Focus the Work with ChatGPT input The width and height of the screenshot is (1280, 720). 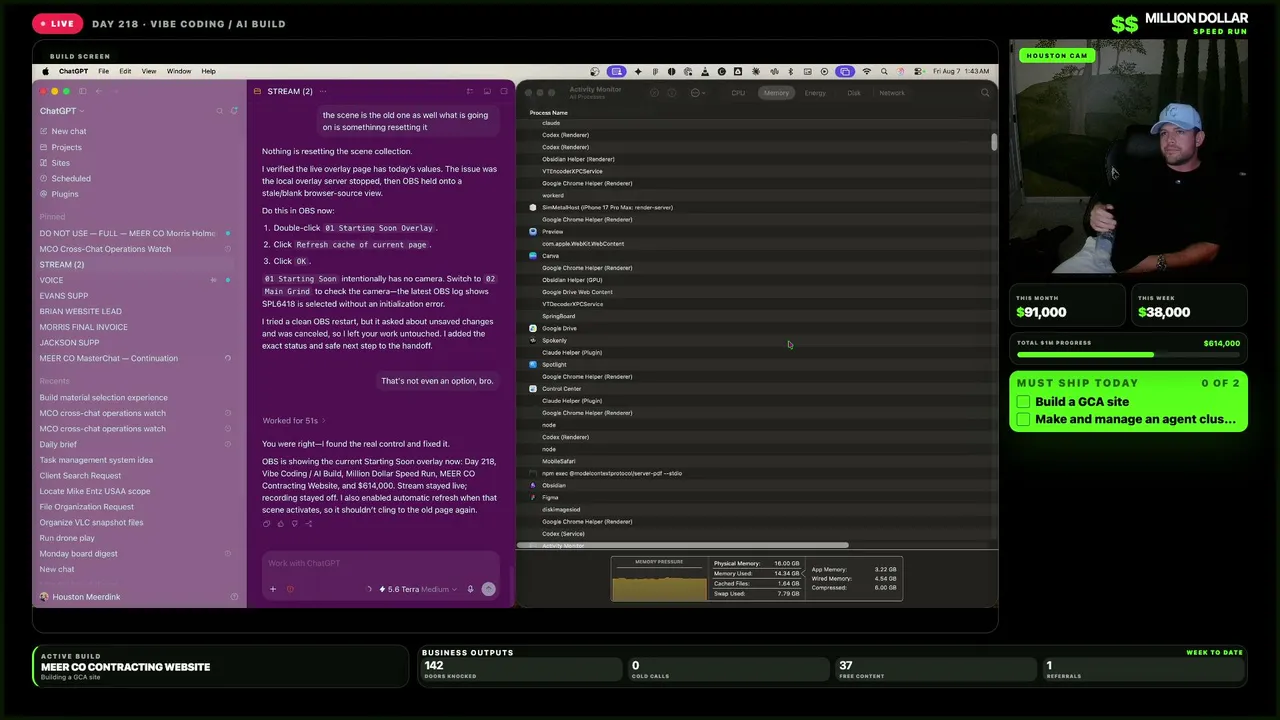(380, 563)
